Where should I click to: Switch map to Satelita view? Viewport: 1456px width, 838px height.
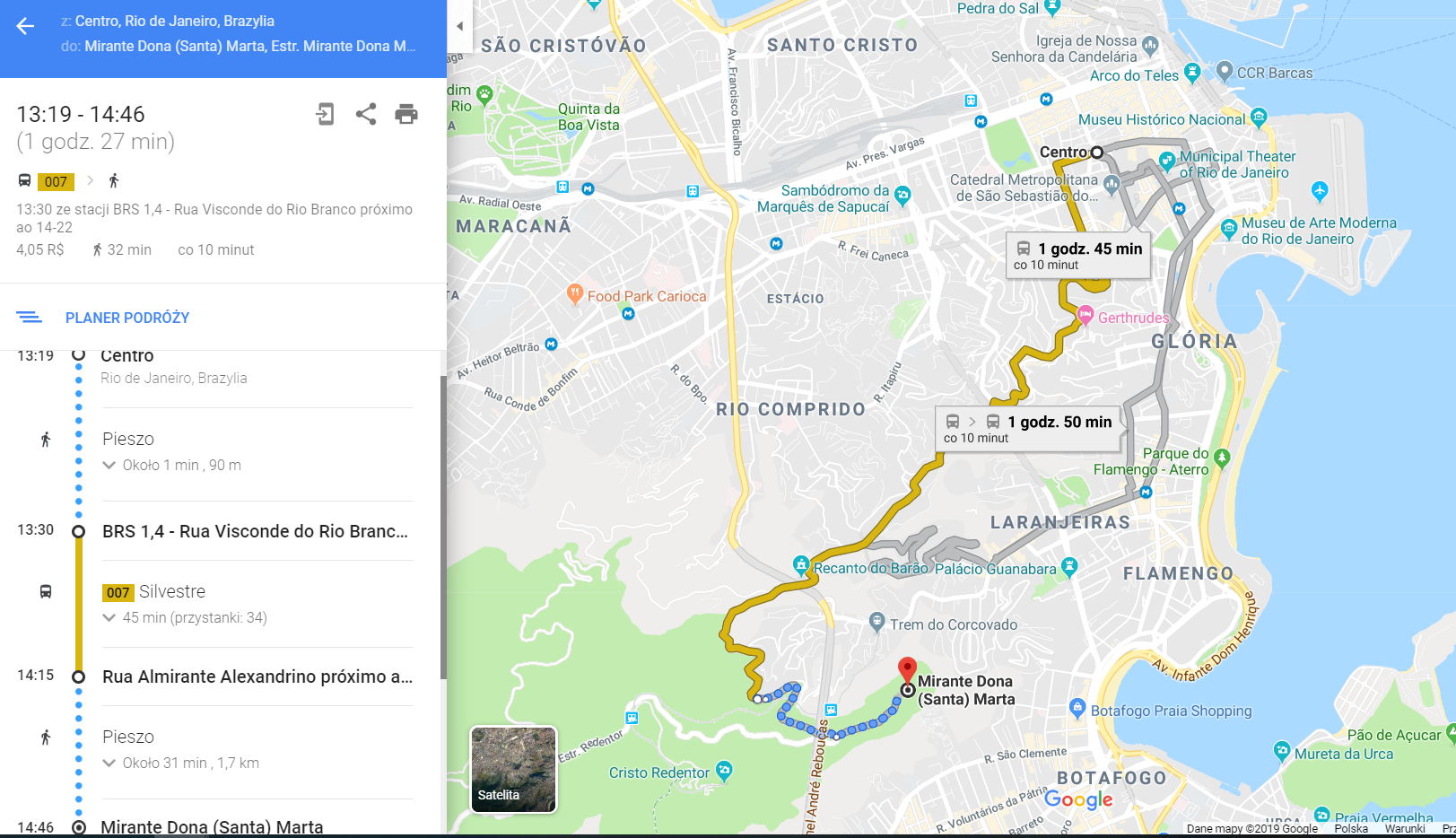point(513,769)
